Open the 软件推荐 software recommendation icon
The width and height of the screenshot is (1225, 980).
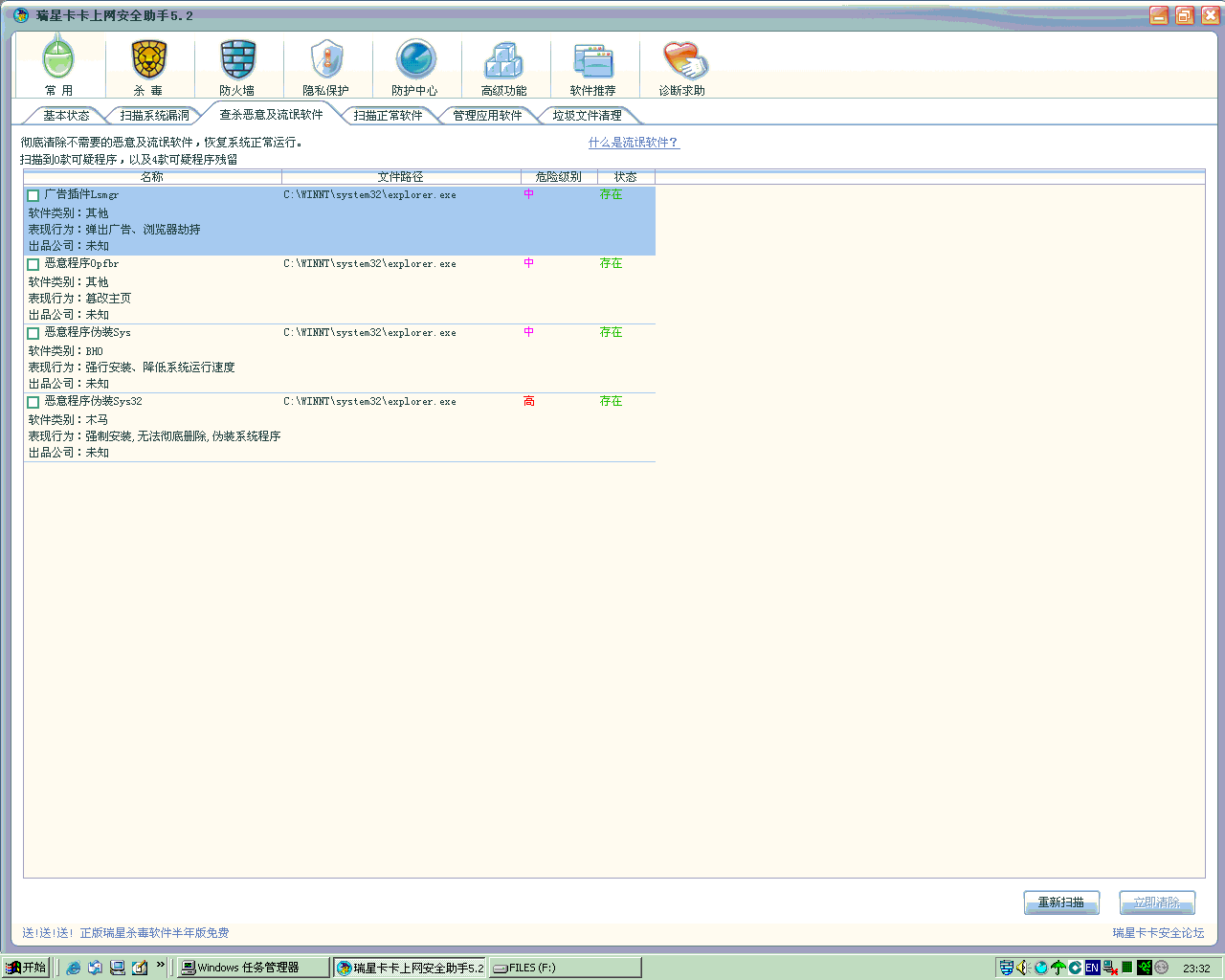click(593, 65)
